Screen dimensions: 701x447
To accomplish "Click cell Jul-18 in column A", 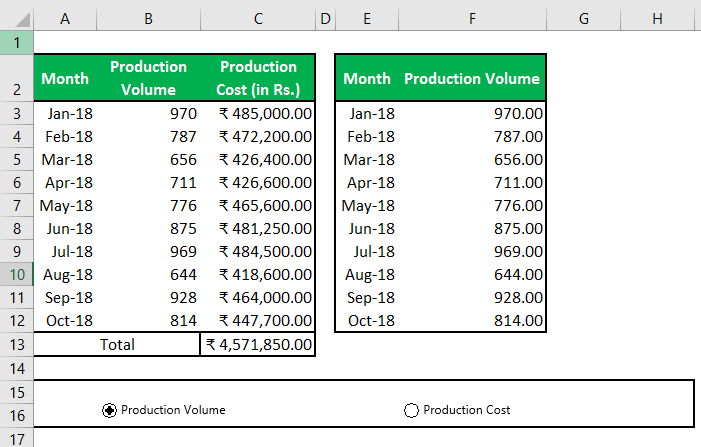I will click(65, 252).
